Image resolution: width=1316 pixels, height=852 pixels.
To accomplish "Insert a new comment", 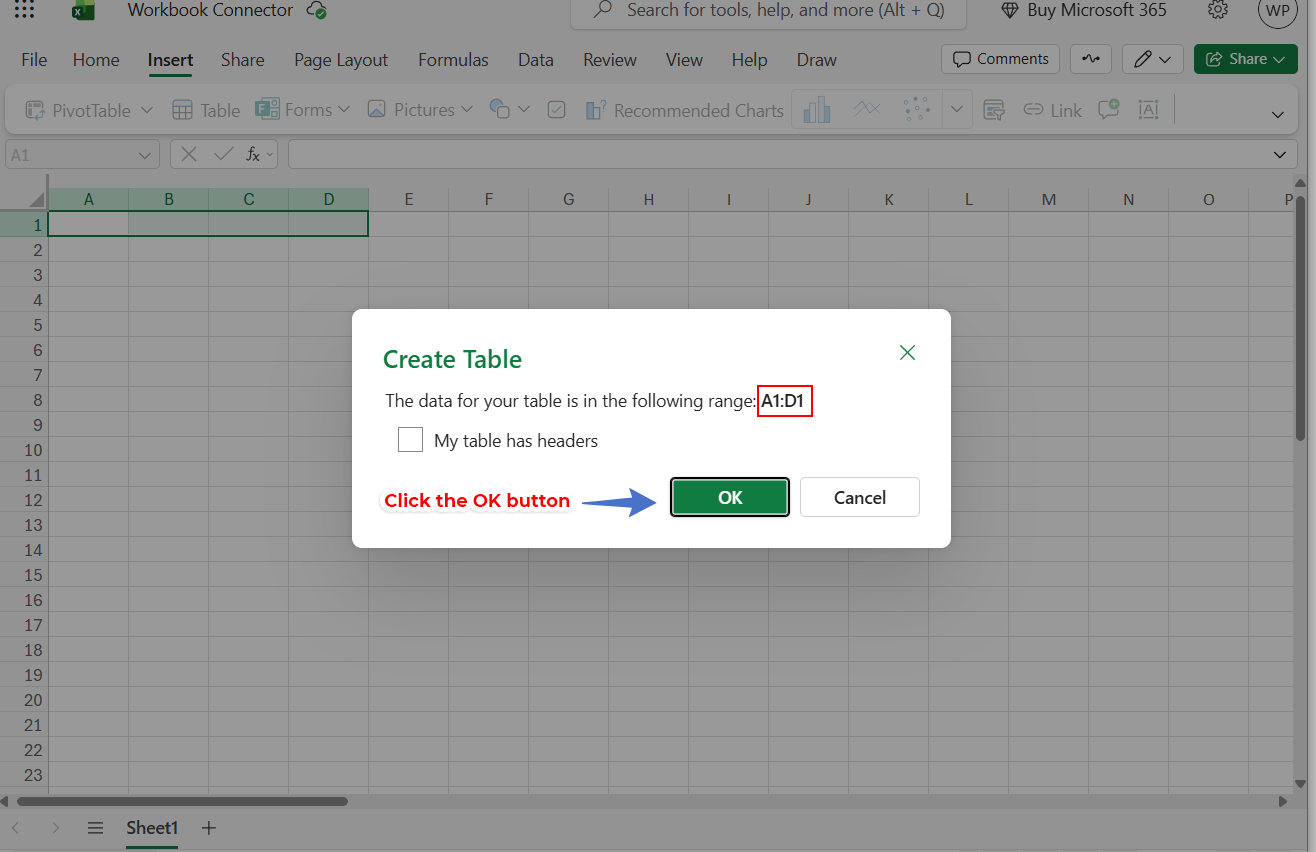I will 1108,110.
